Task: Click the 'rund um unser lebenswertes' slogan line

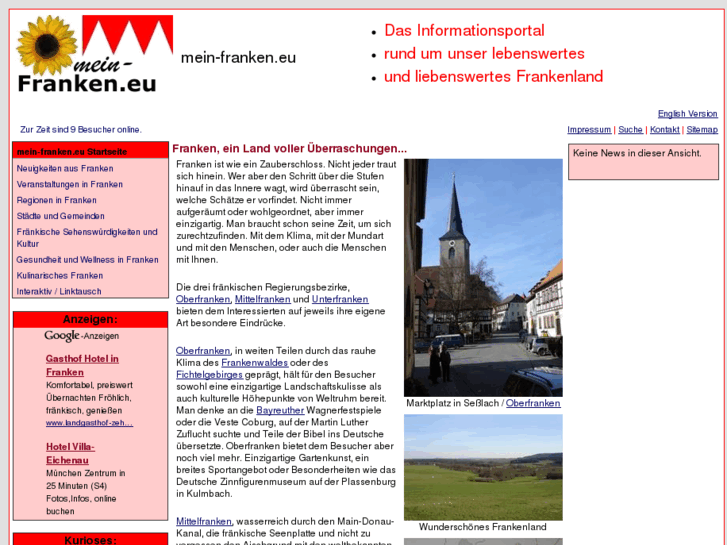Action: [484, 53]
